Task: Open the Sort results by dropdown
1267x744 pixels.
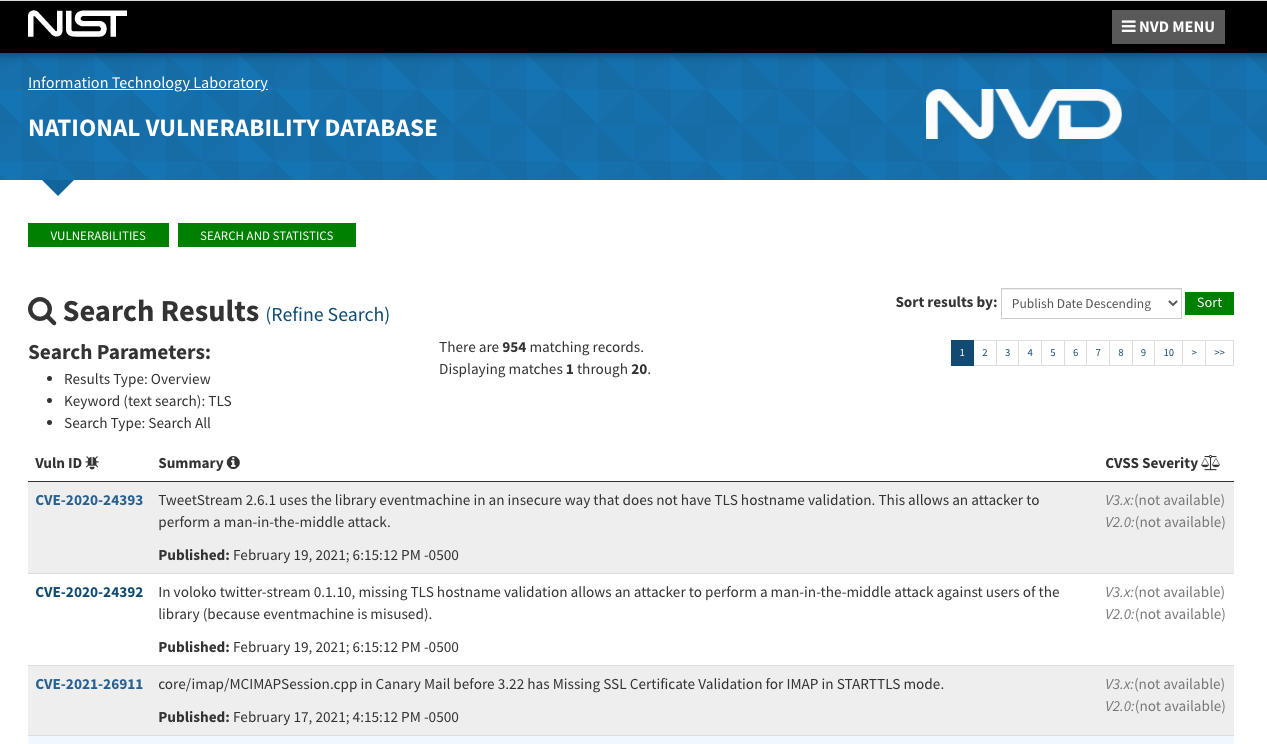Action: tap(1091, 303)
